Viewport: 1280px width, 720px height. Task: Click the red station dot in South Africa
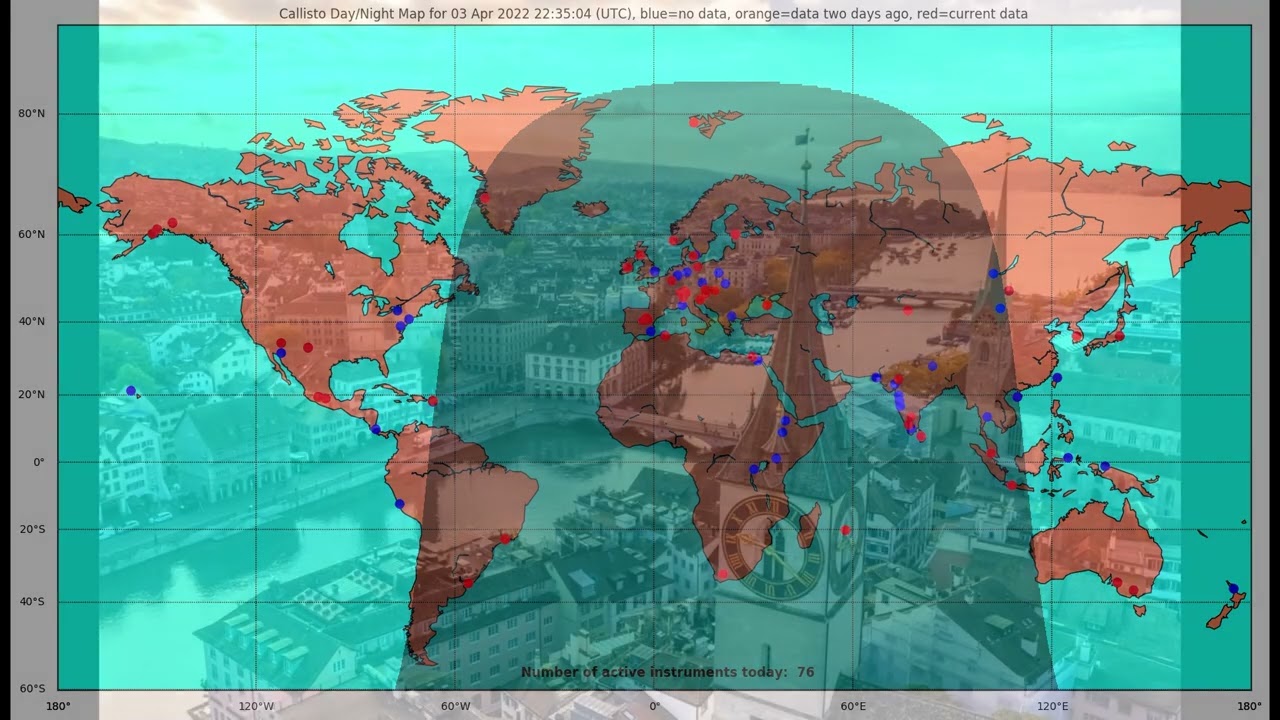pyautogui.click(x=722, y=575)
